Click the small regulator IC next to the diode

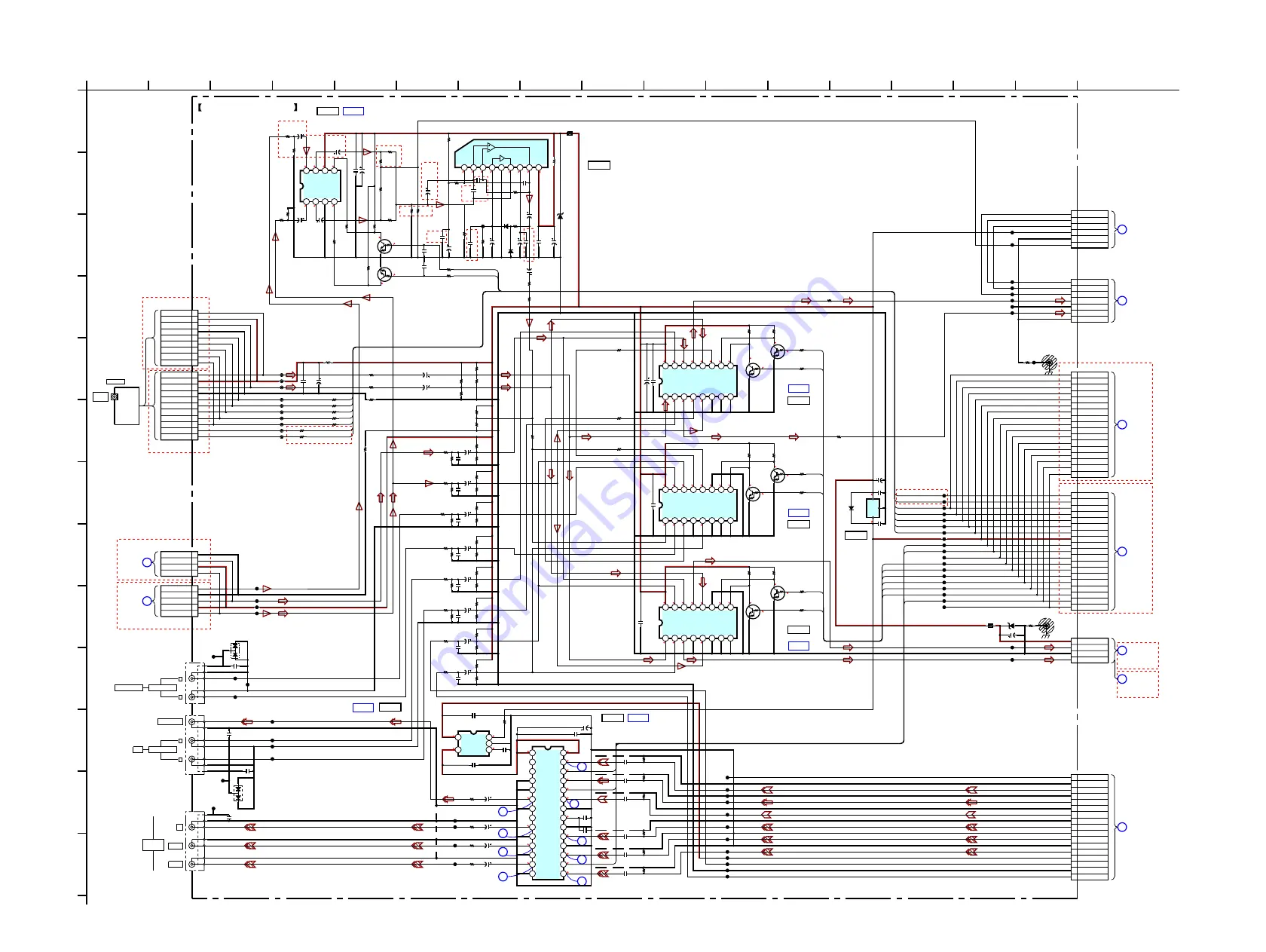(873, 508)
